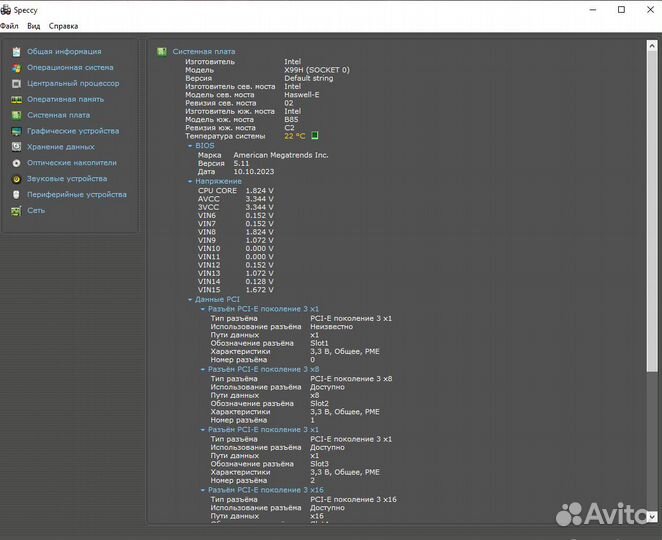Collapse Разъём PCI-E поколение 3 x8 node
Viewport: 662px width, 540px height.
click(x=203, y=369)
